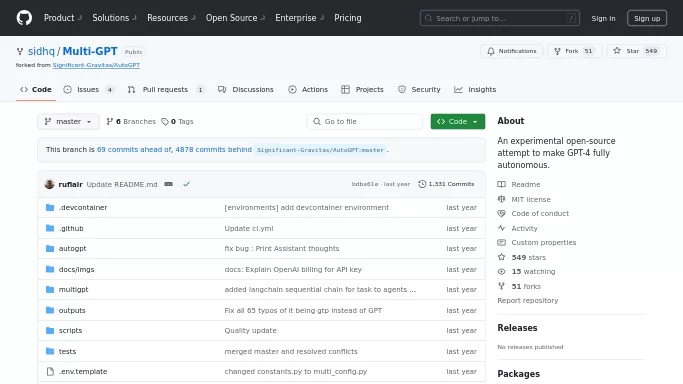Switch to the Security tab

419,89
